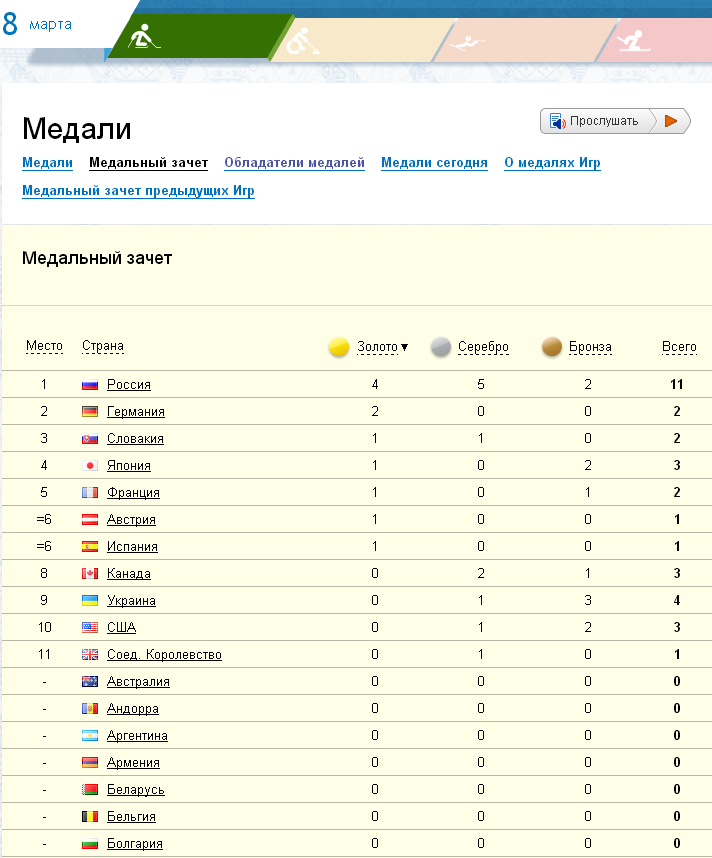
Task: Click the 8 марта date selector
Action: (40, 24)
